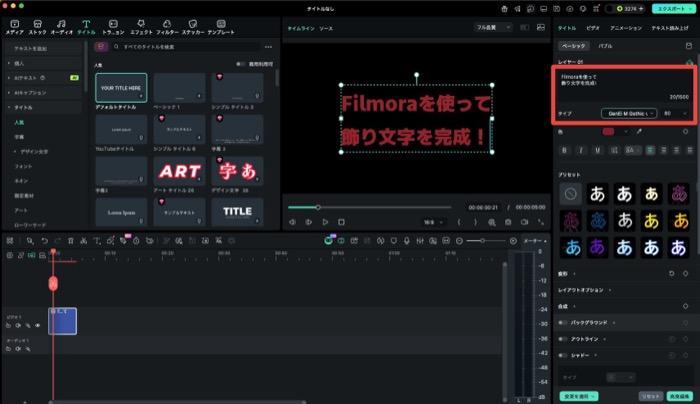Select the ART title thumbnail

click(179, 171)
